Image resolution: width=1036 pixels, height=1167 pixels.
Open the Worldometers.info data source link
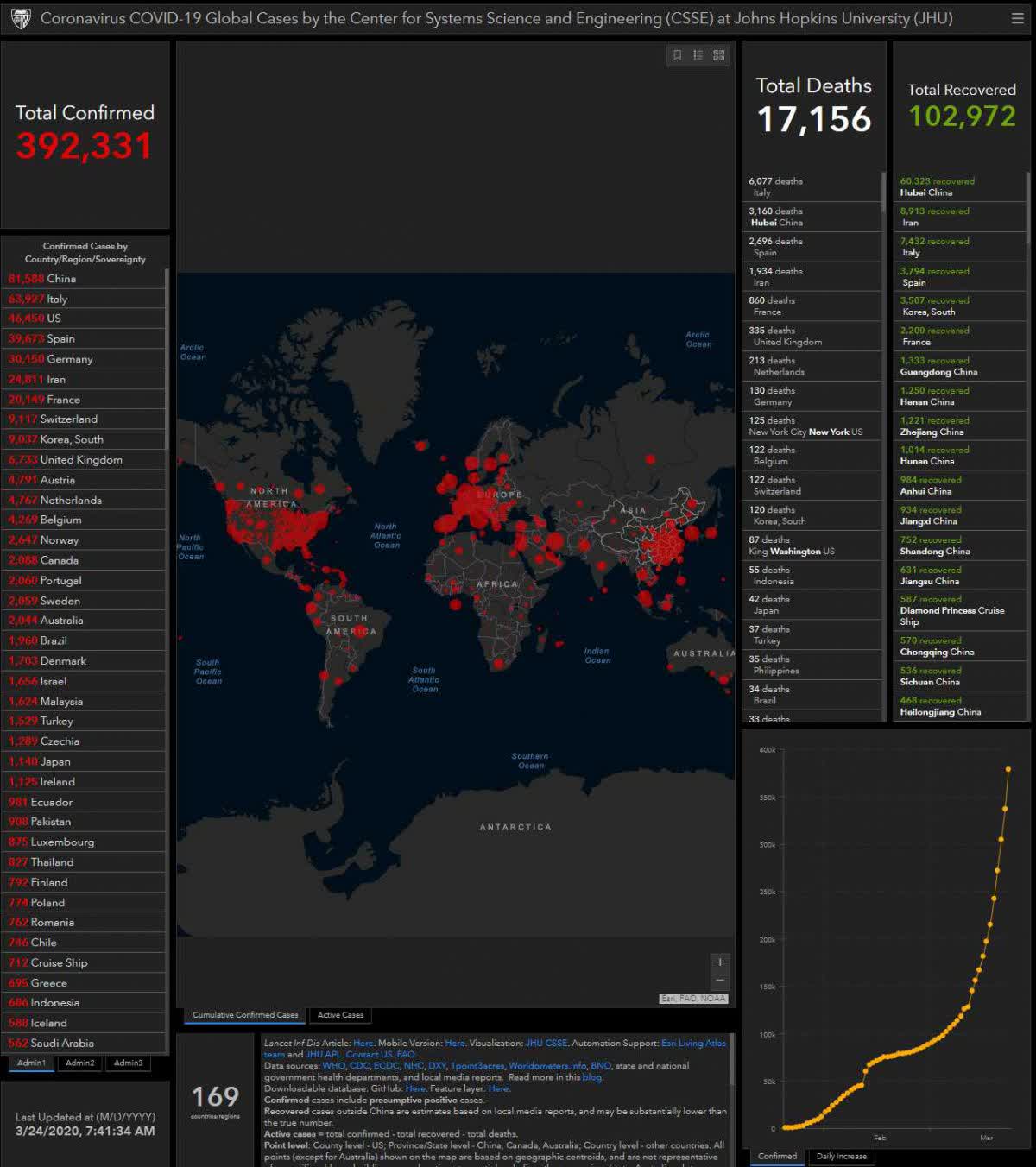pyautogui.click(x=547, y=1066)
